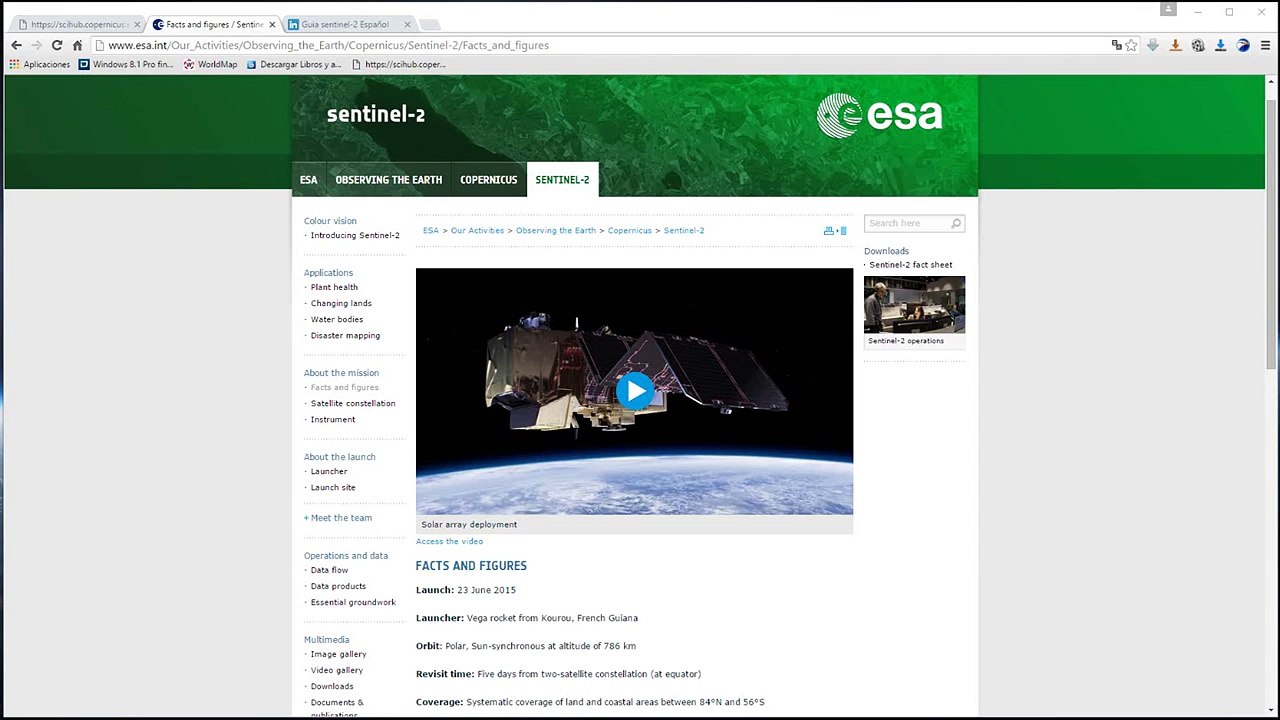Click the address bar URL
The image size is (1280, 720).
click(328, 45)
